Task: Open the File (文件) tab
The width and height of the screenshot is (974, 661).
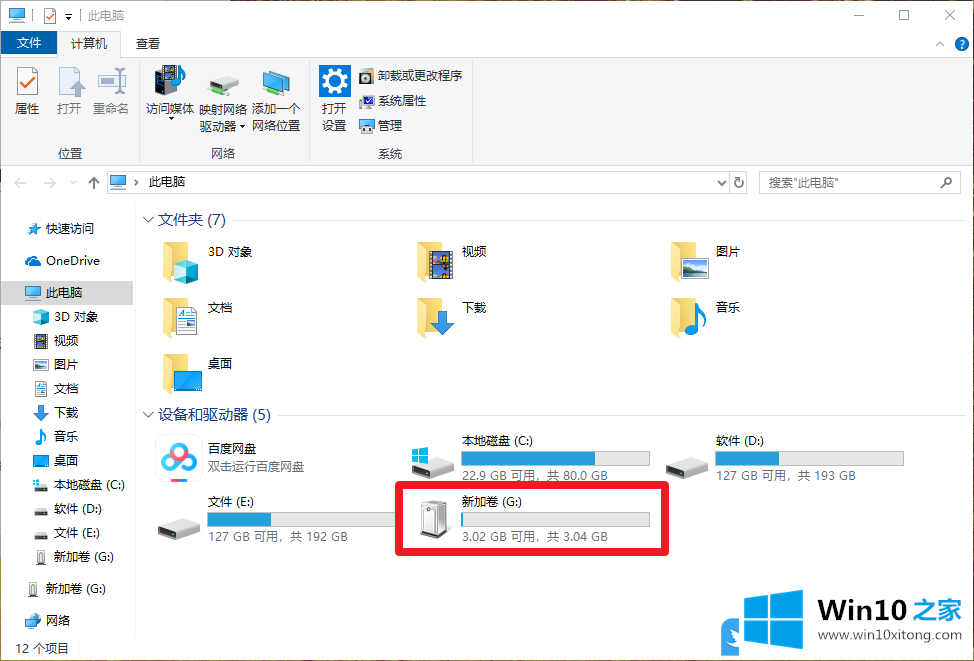Action: (29, 43)
